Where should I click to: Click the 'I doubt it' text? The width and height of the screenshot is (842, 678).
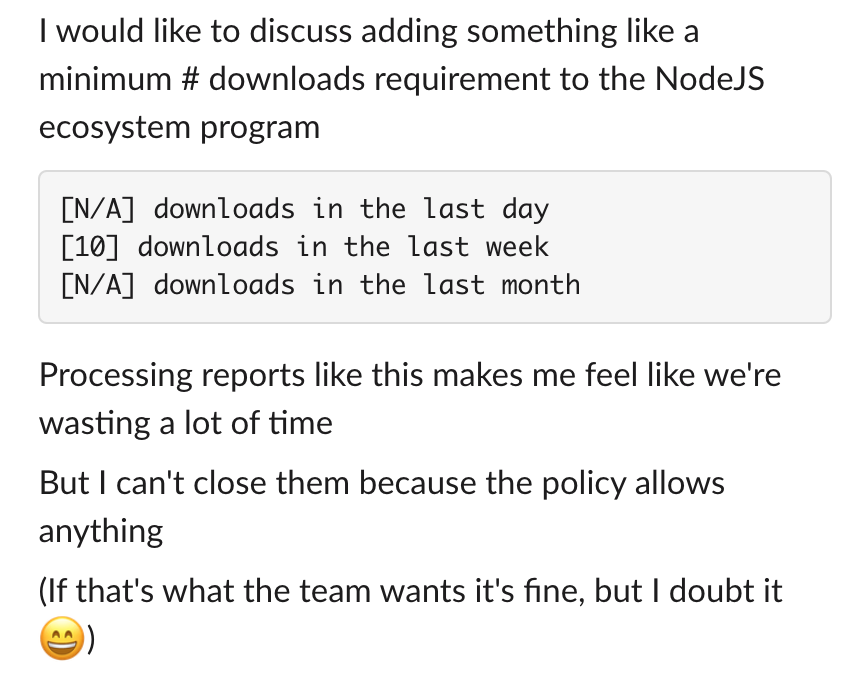(716, 590)
